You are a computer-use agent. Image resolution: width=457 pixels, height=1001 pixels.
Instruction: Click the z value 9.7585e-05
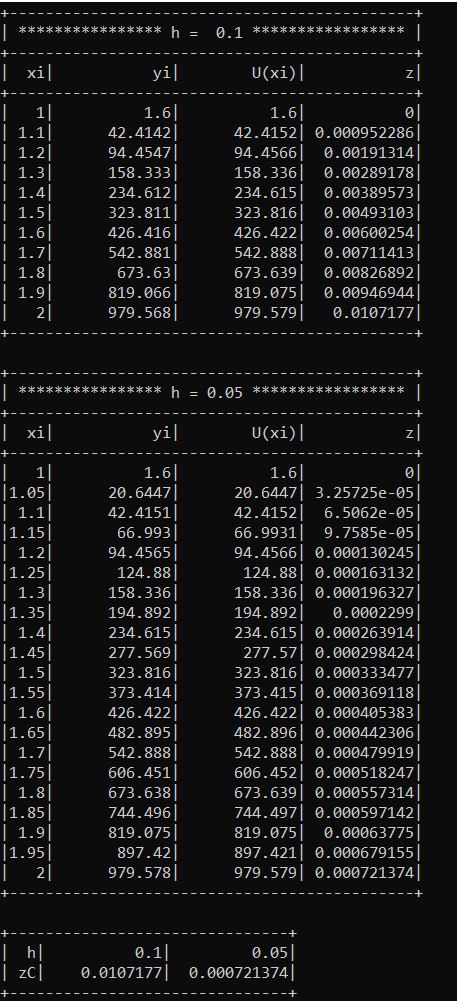tap(369, 532)
